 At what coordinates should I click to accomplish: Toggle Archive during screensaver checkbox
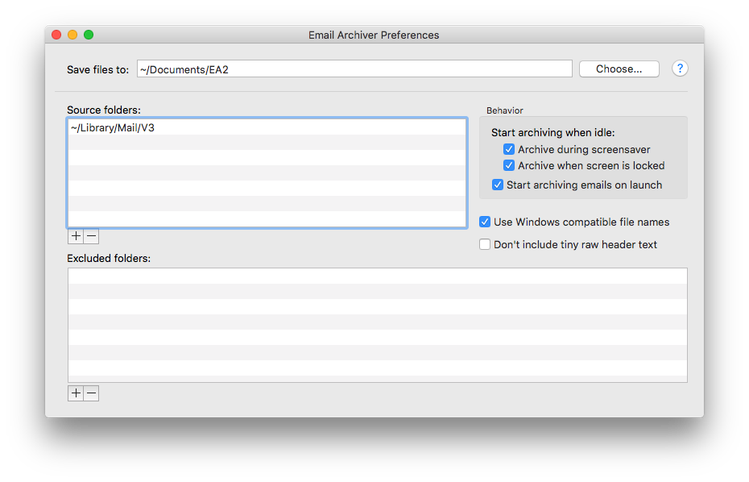pyautogui.click(x=509, y=149)
